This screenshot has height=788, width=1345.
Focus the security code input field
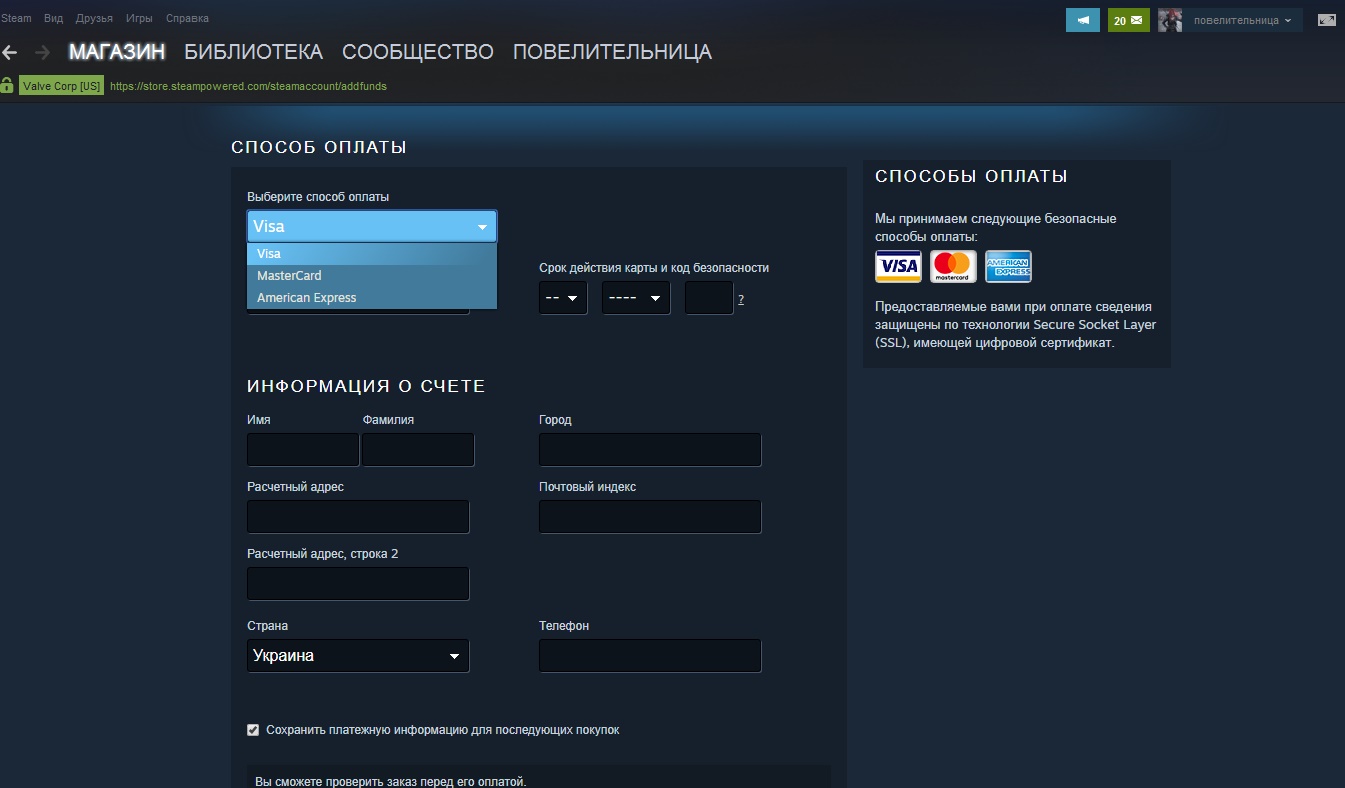pyautogui.click(x=709, y=298)
